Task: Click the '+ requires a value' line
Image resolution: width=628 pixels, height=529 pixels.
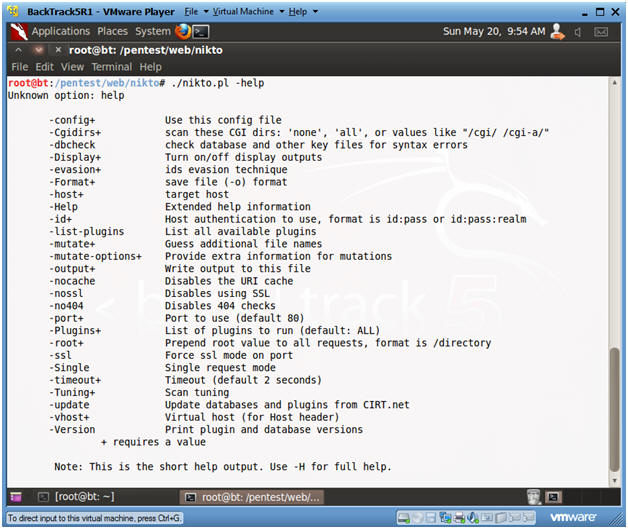Action: (153, 442)
